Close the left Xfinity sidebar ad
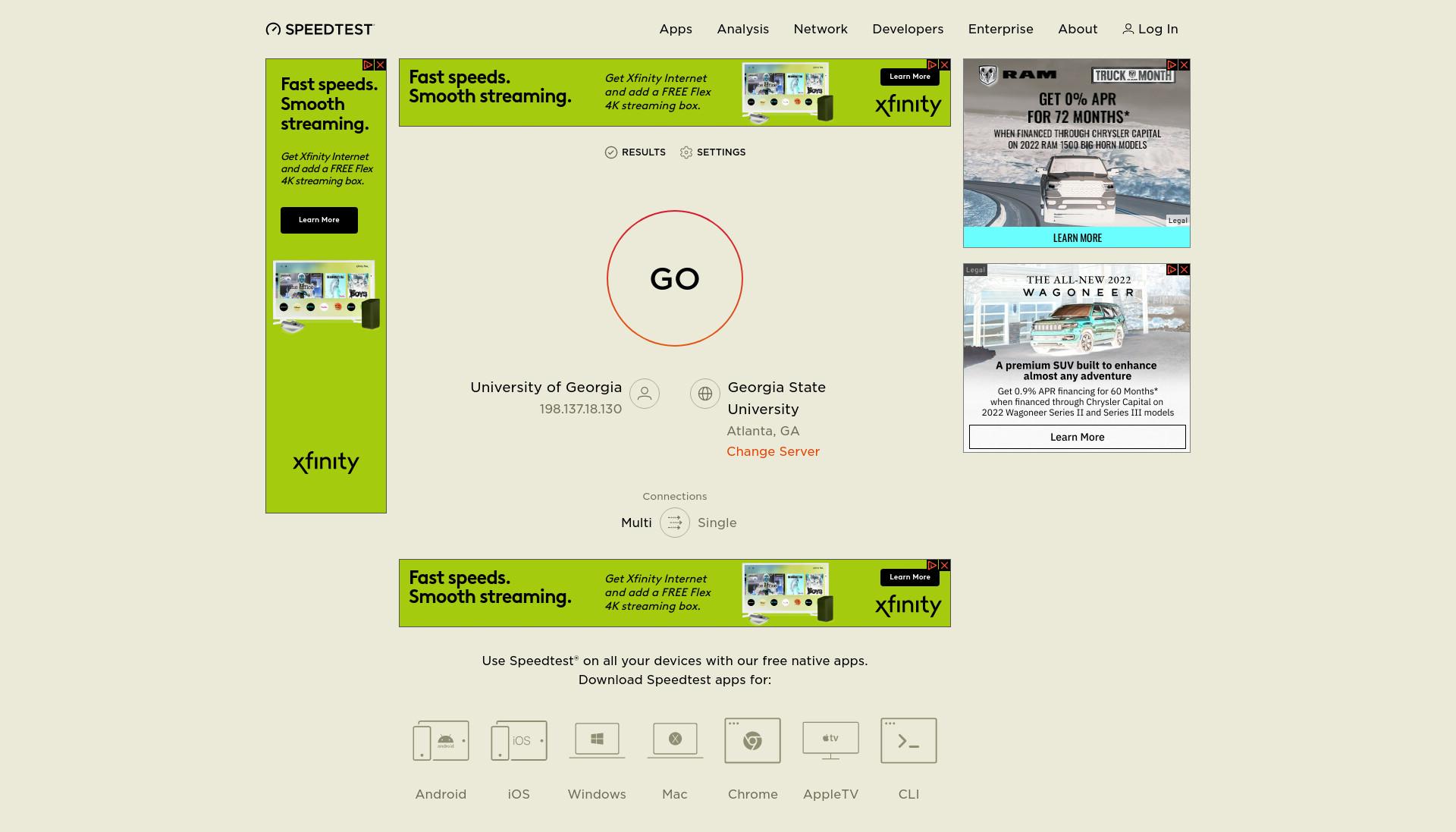 click(381, 65)
